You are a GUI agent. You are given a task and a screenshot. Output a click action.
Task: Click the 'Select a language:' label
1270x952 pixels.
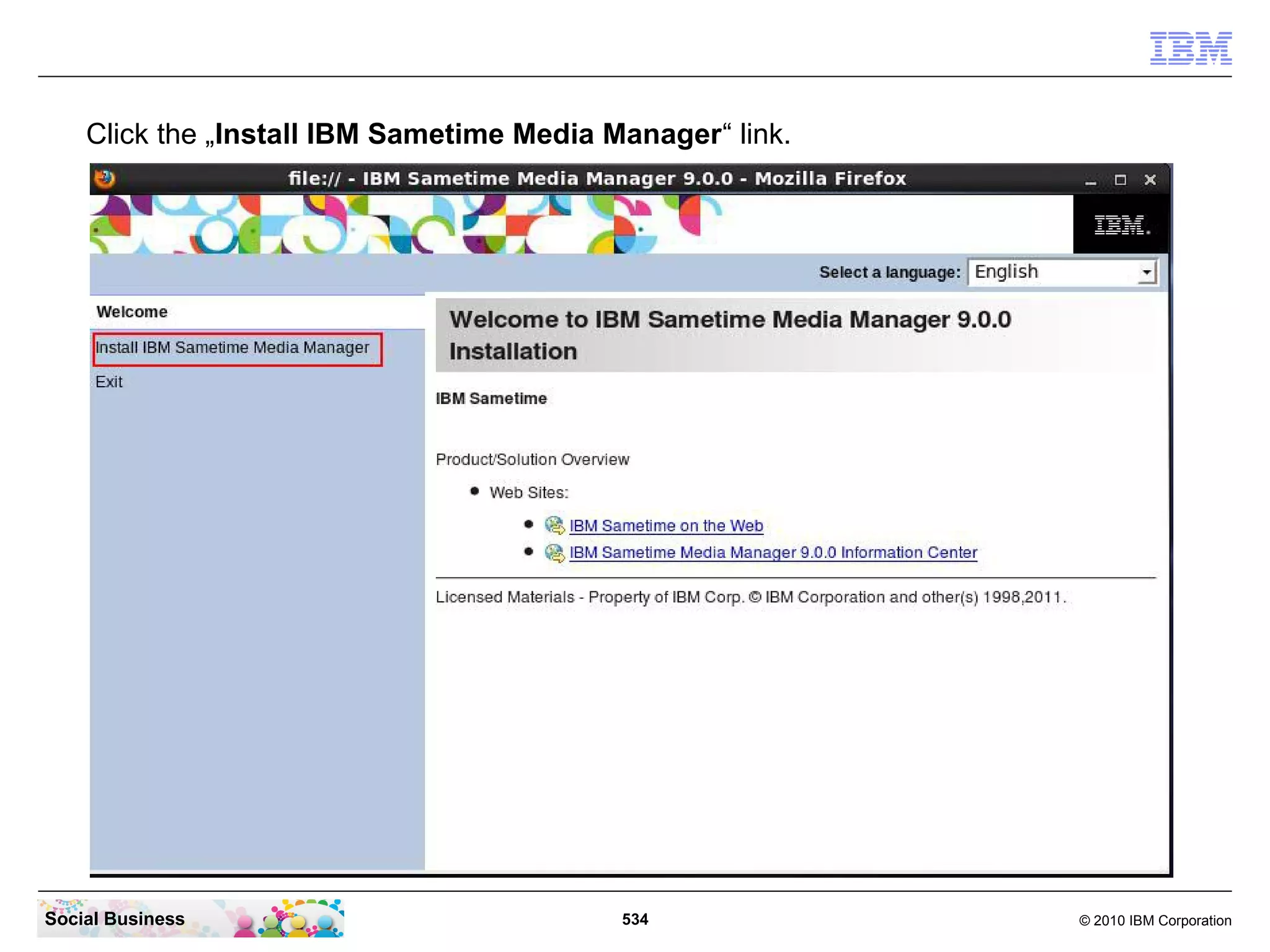coord(890,272)
